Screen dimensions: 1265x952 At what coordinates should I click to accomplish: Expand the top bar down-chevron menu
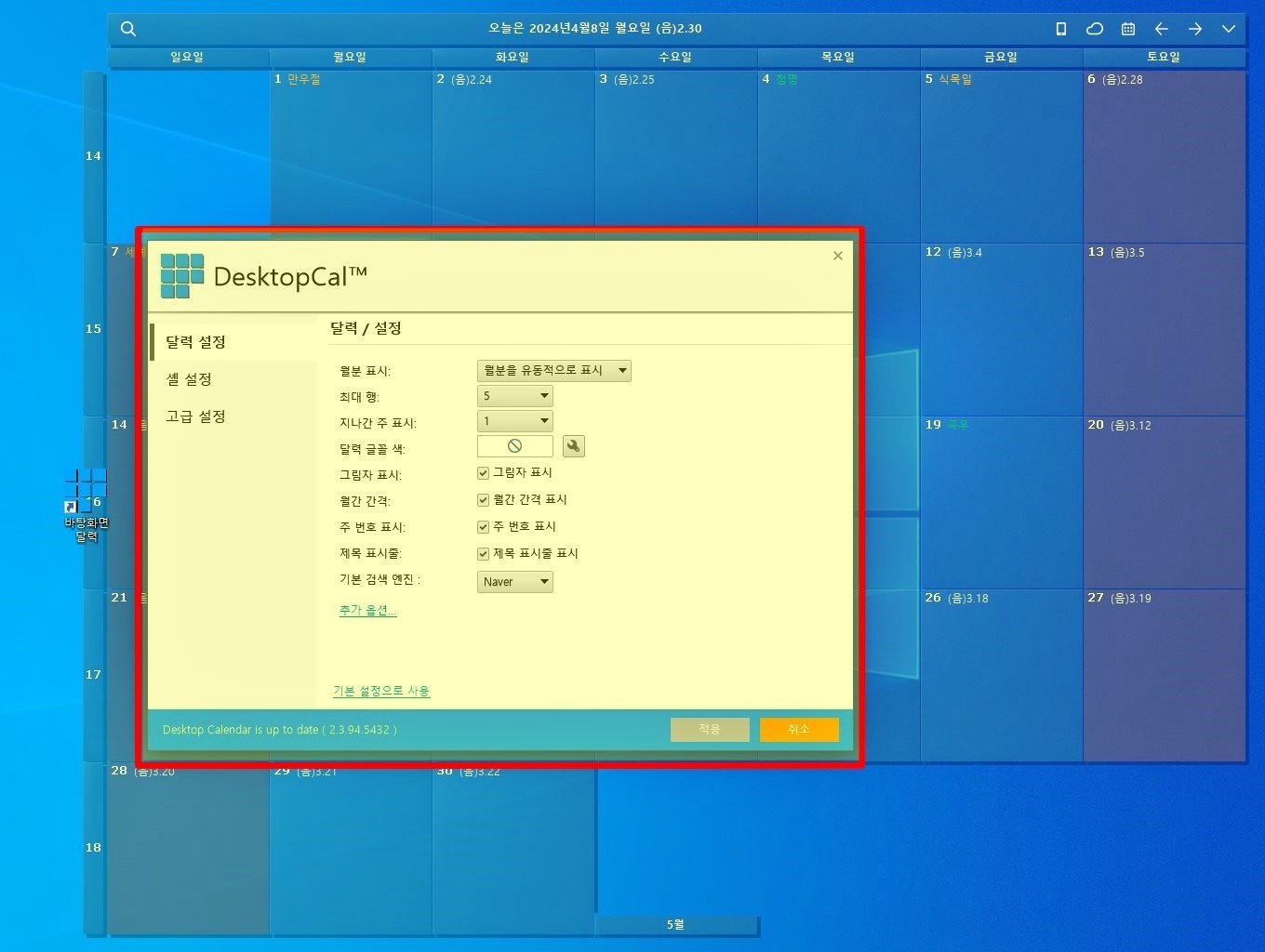1229,29
